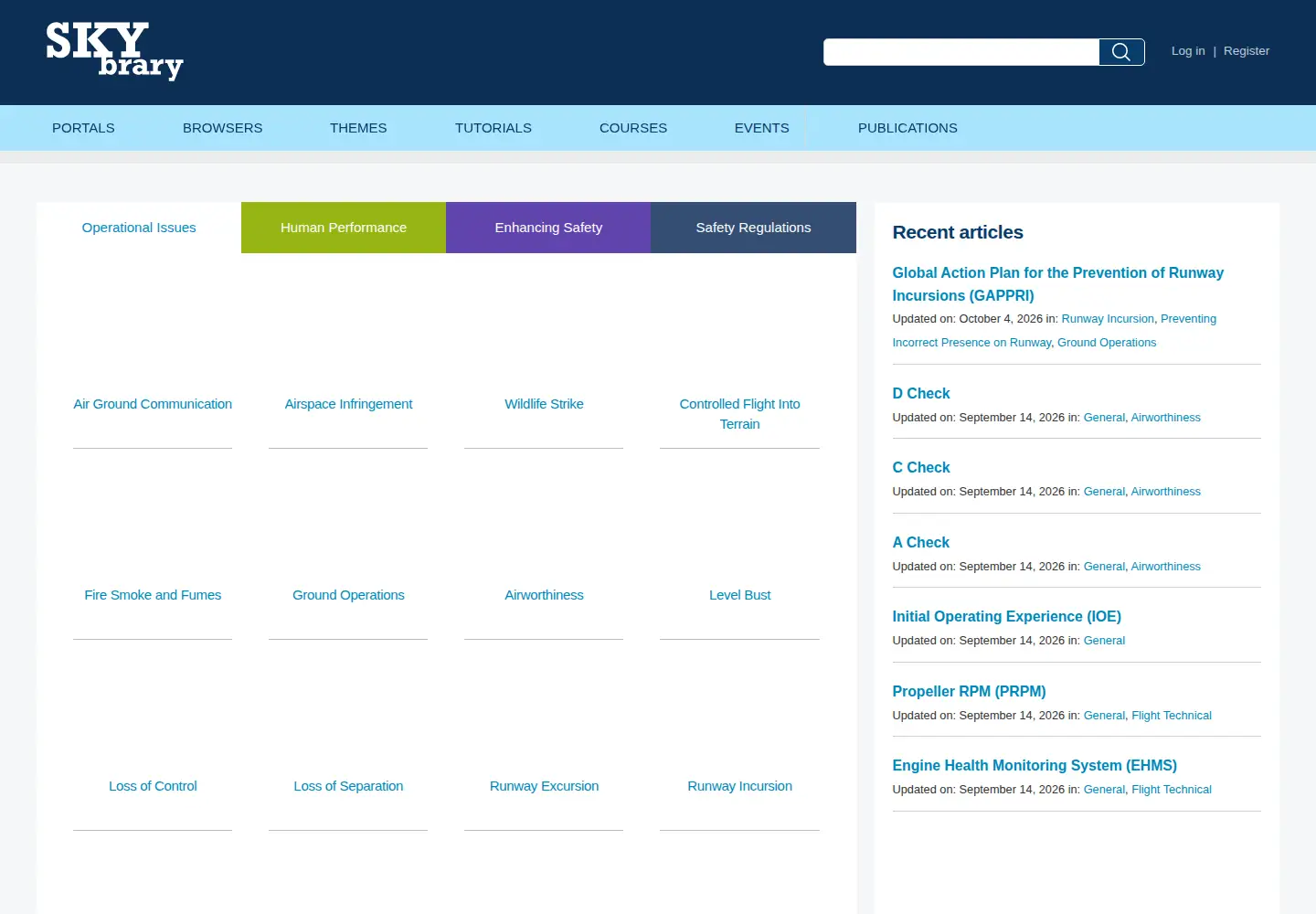1316x914 pixels.
Task: Open the EVENTS menu
Action: pyautogui.click(x=761, y=128)
